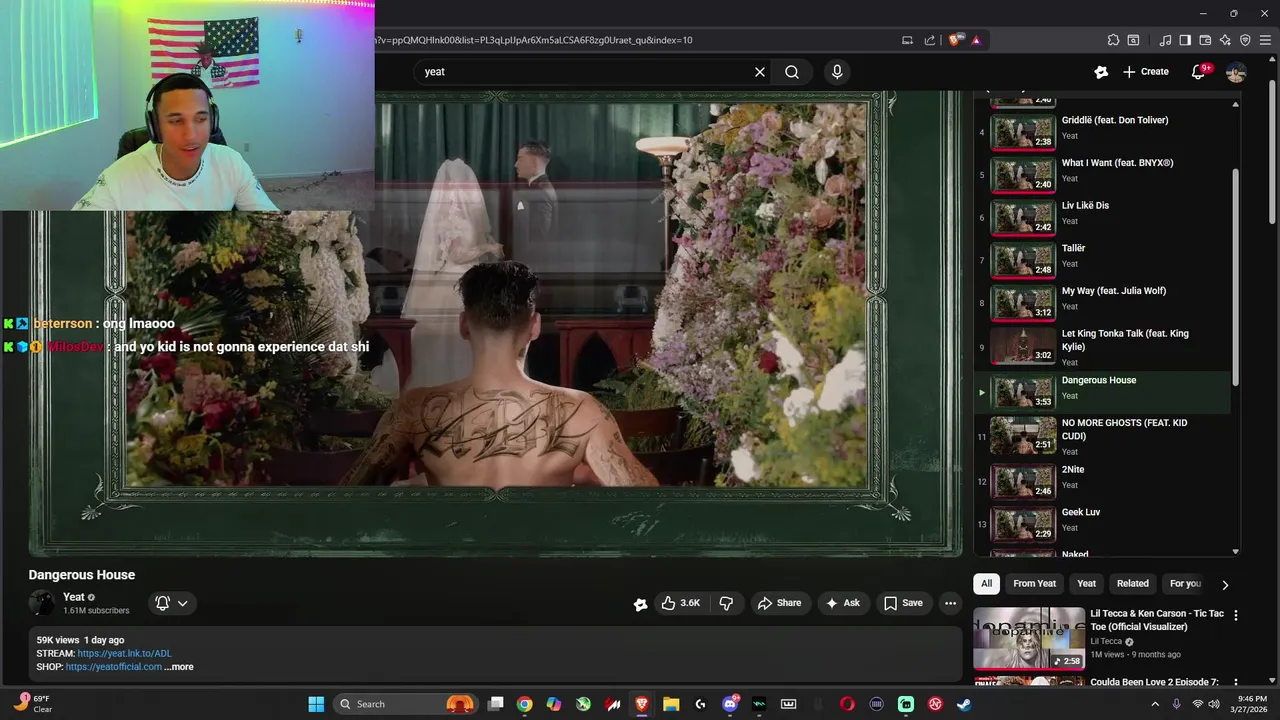The width and height of the screenshot is (1280, 720).
Task: Click the Brave Shields lion icon
Action: (955, 40)
